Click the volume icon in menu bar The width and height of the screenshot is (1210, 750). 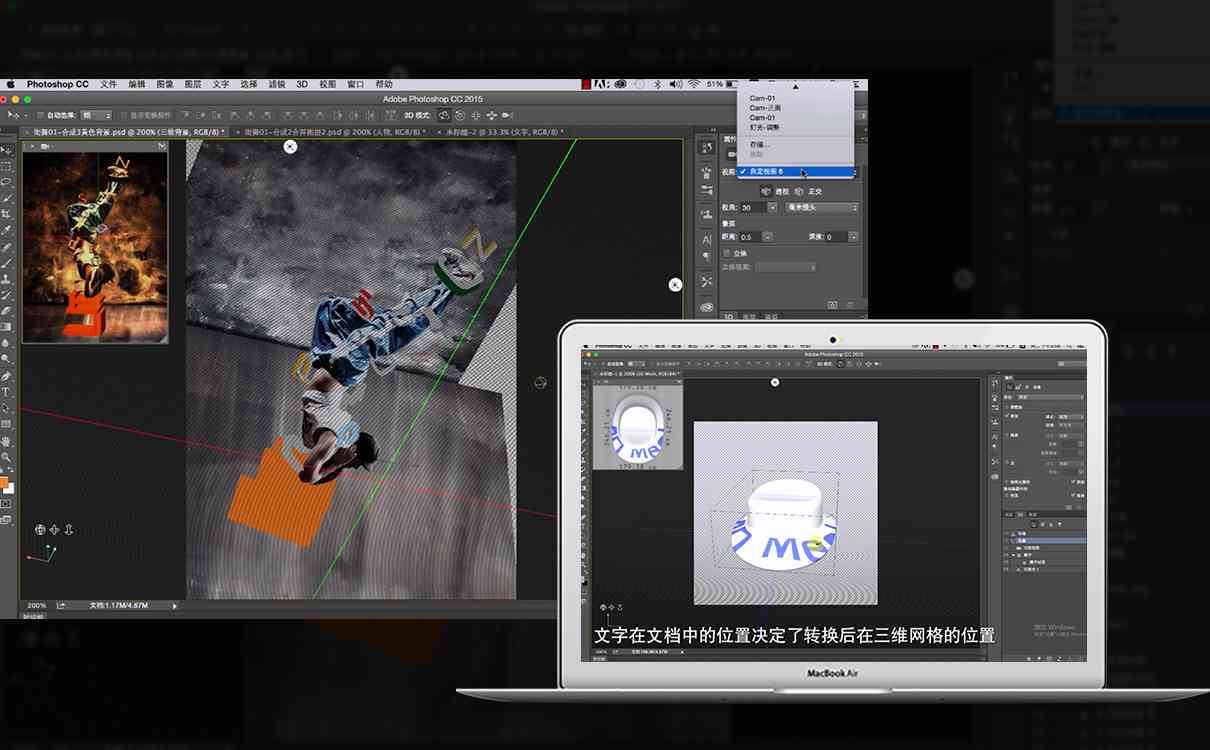[x=674, y=84]
